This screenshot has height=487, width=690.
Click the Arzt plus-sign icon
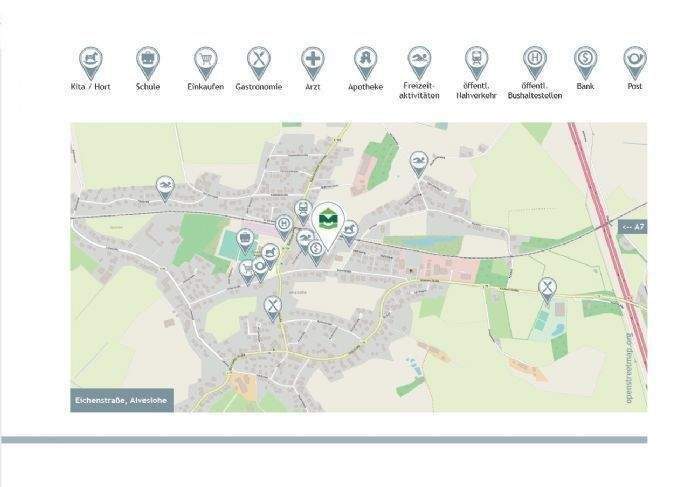(313, 61)
